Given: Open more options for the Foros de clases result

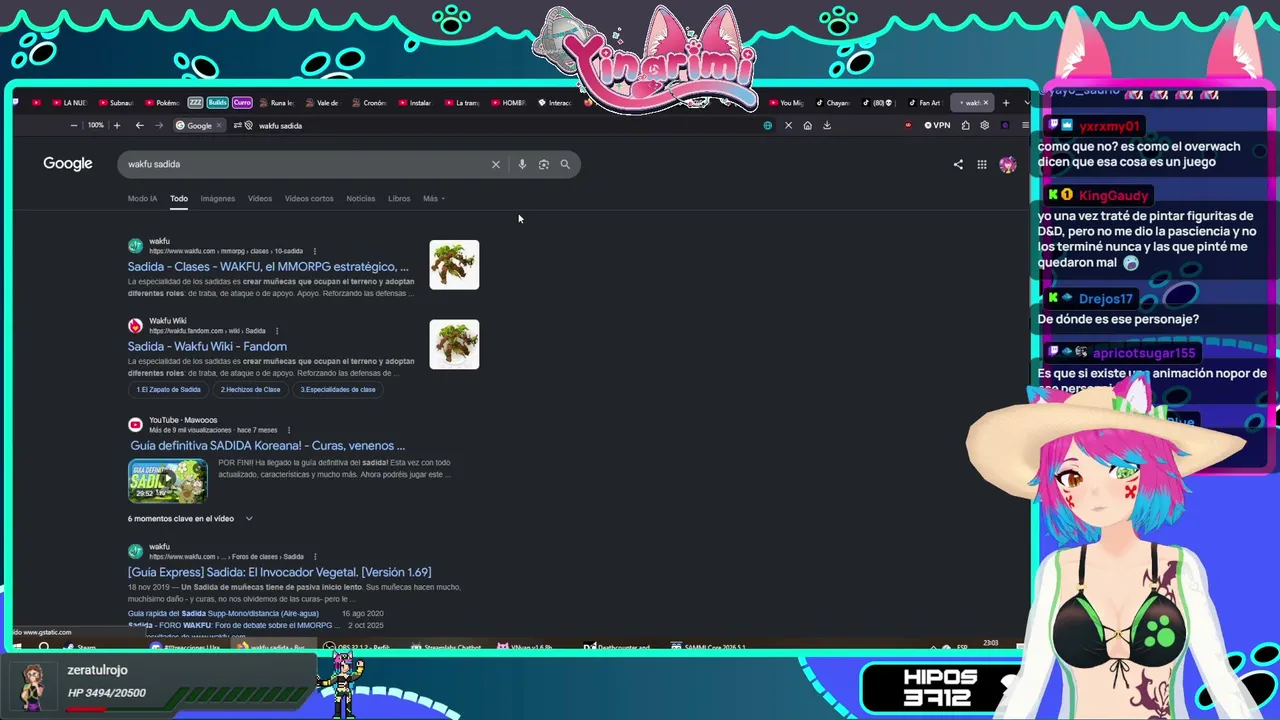Looking at the screenshot, I should [314, 557].
